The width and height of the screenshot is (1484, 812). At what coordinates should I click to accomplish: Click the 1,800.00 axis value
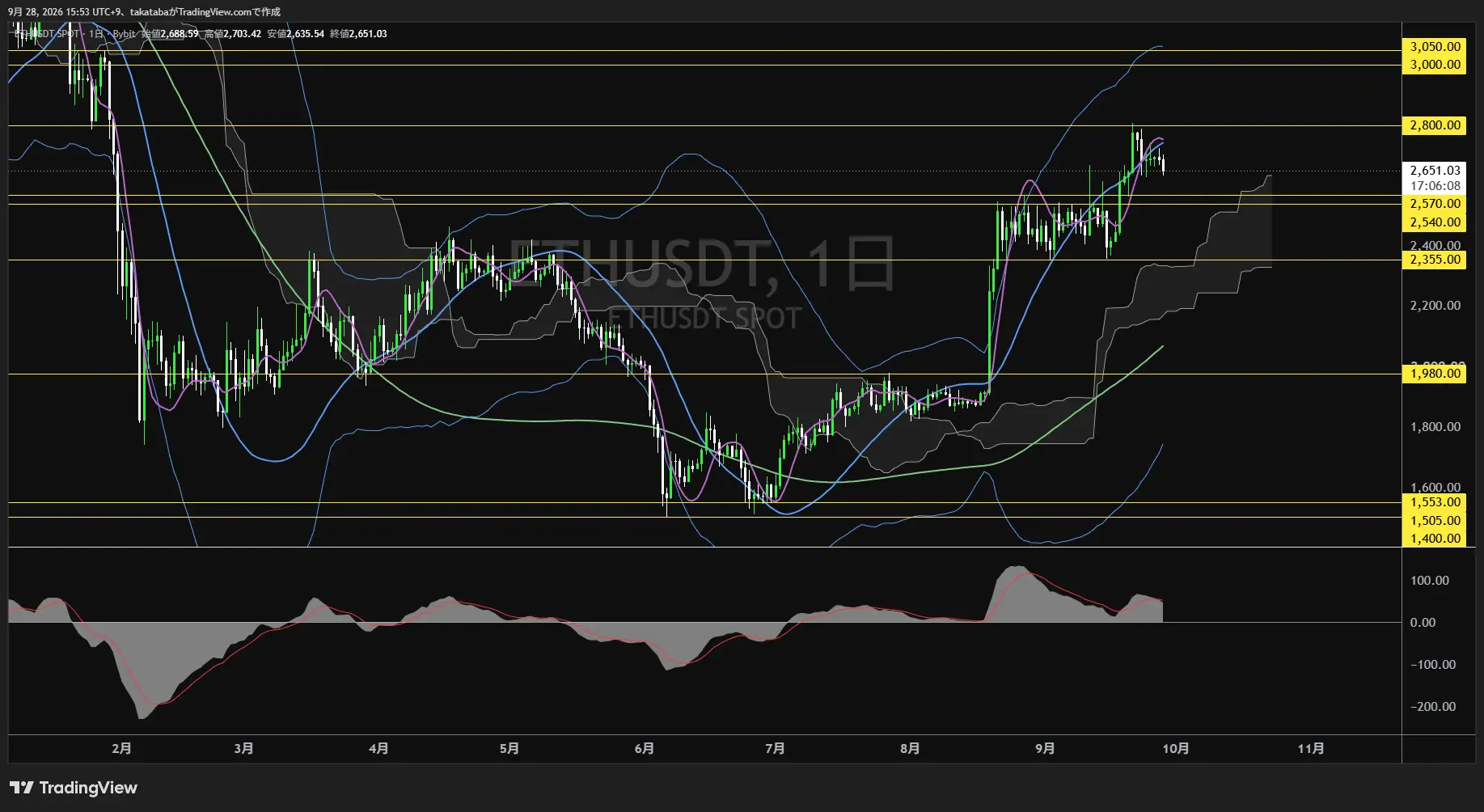[1435, 427]
